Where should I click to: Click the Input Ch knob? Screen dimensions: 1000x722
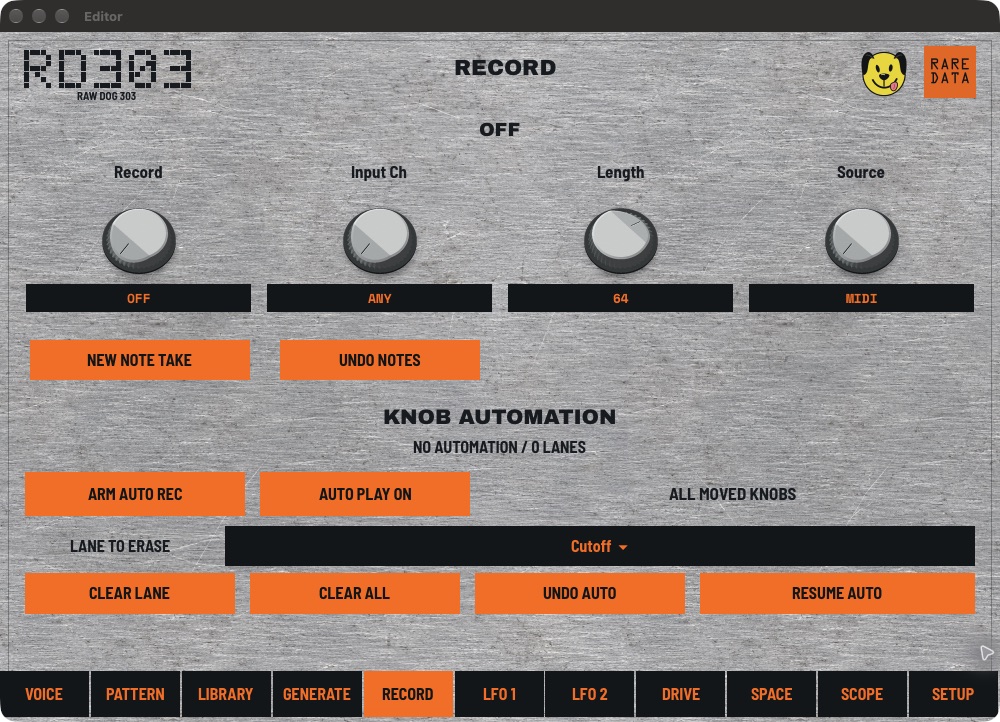coord(379,240)
